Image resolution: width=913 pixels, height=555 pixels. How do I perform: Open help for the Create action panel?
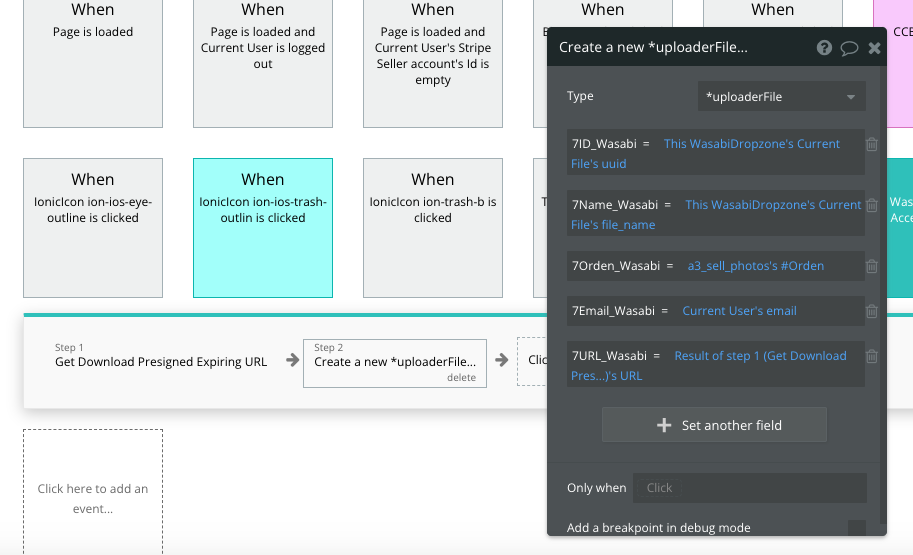824,48
